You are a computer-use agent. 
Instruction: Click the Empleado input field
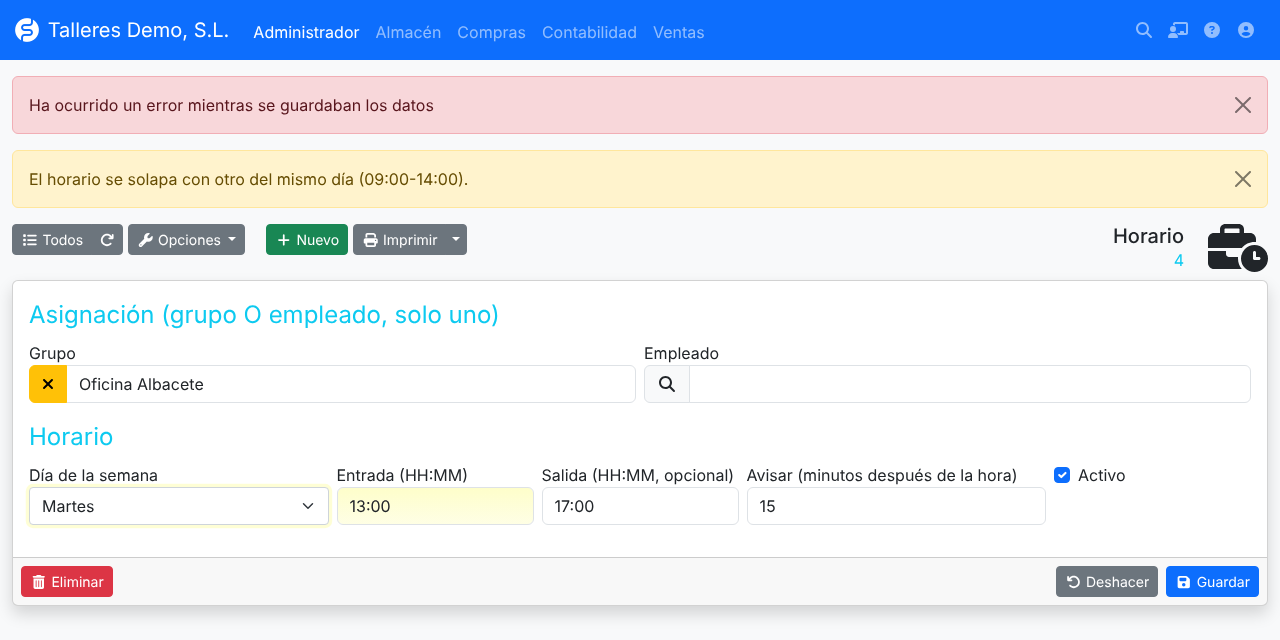[x=970, y=384]
